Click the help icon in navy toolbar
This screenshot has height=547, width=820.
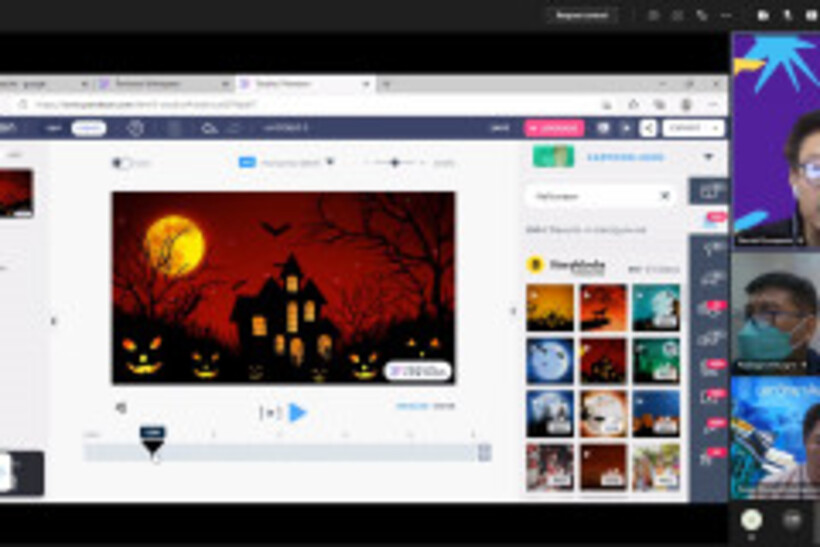tap(136, 128)
